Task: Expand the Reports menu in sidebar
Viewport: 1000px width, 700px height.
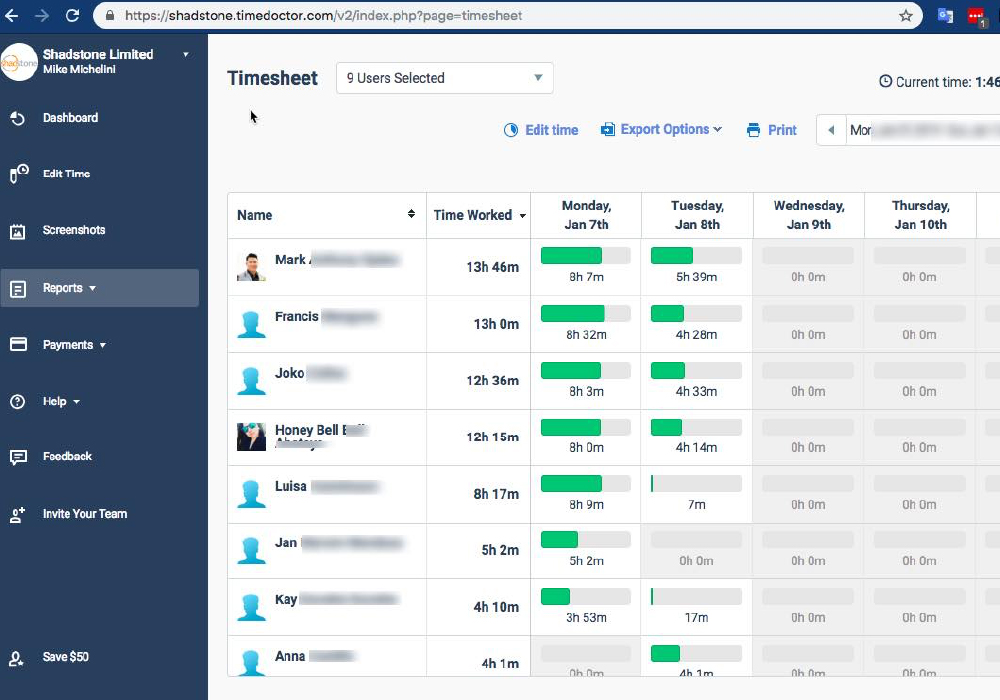Action: tap(70, 288)
